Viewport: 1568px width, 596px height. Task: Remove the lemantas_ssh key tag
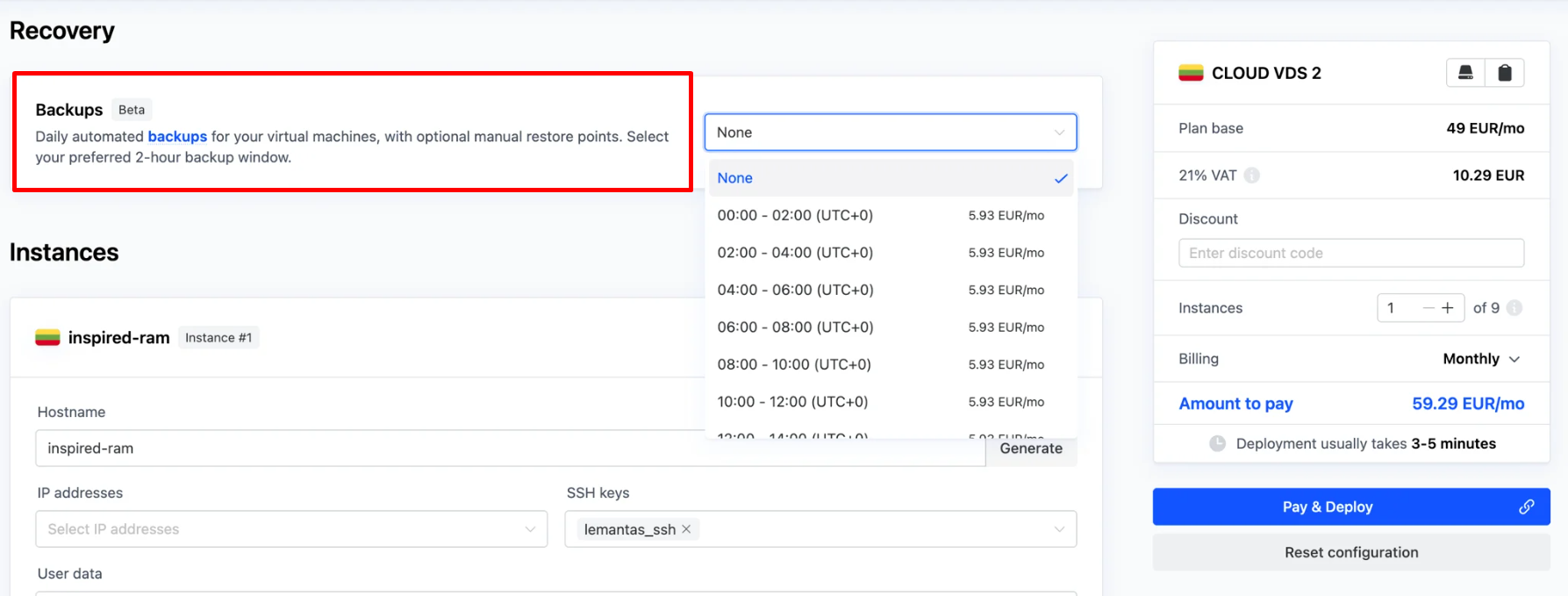686,529
